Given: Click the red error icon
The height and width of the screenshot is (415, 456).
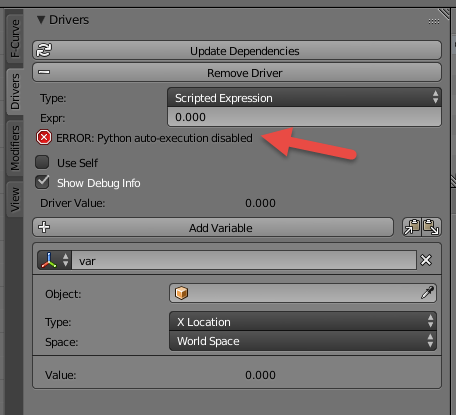Looking at the screenshot, I should coord(44,137).
